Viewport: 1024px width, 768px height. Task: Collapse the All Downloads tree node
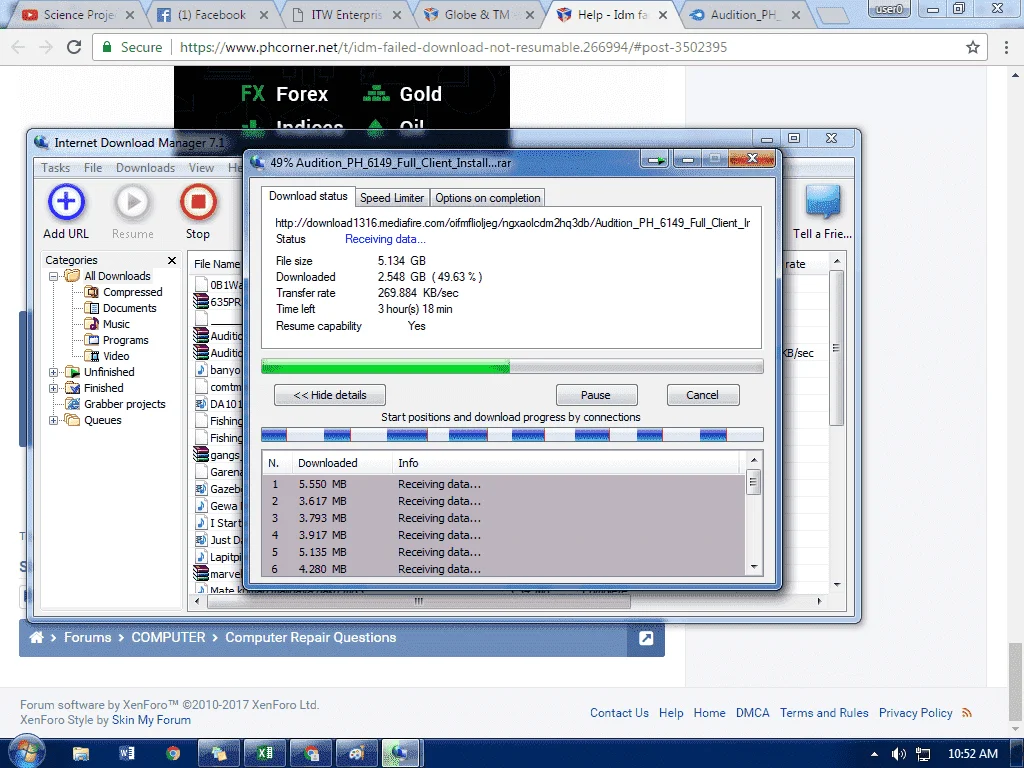[x=54, y=276]
